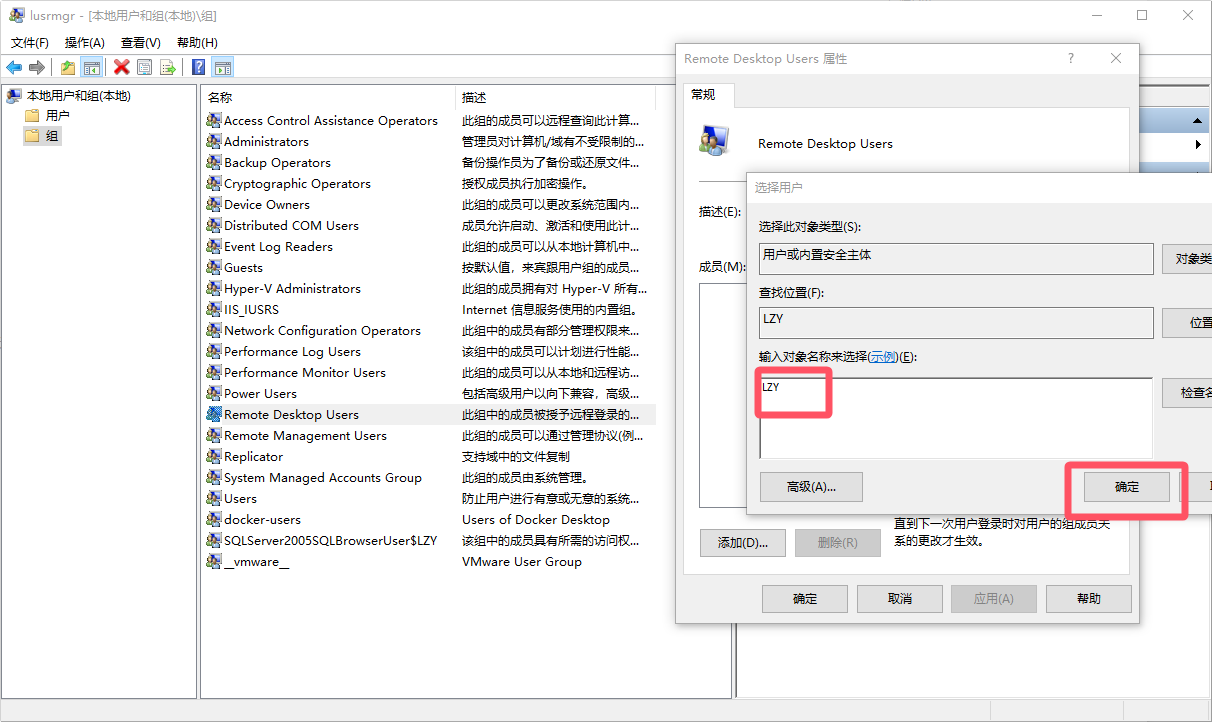Screen dimensions: 1212x722
Task: Click the Remote Desktop Users dialog header icon
Action: 714,142
